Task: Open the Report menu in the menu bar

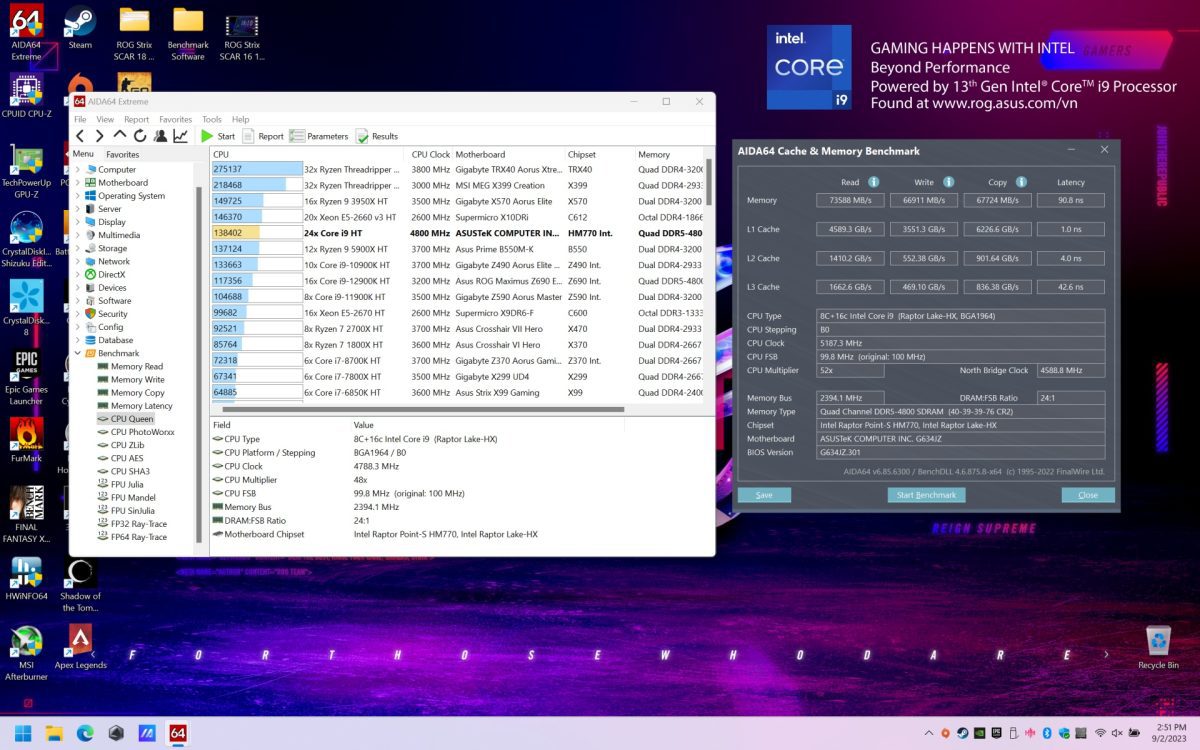Action: click(x=137, y=119)
